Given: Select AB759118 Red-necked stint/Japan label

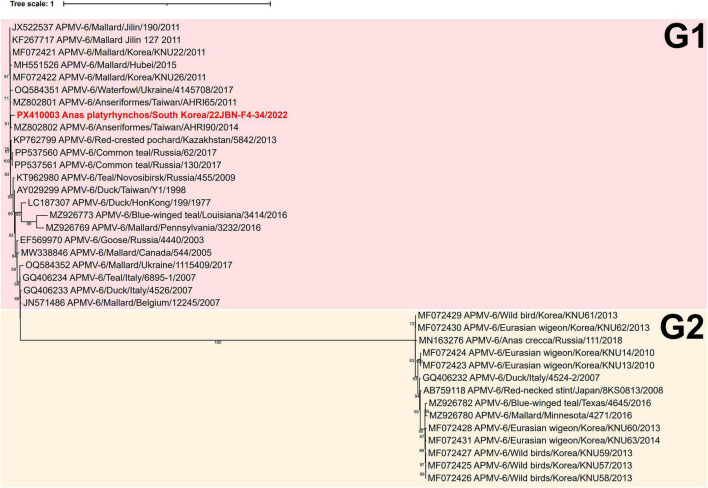Looking at the screenshot, I should tap(543, 390).
